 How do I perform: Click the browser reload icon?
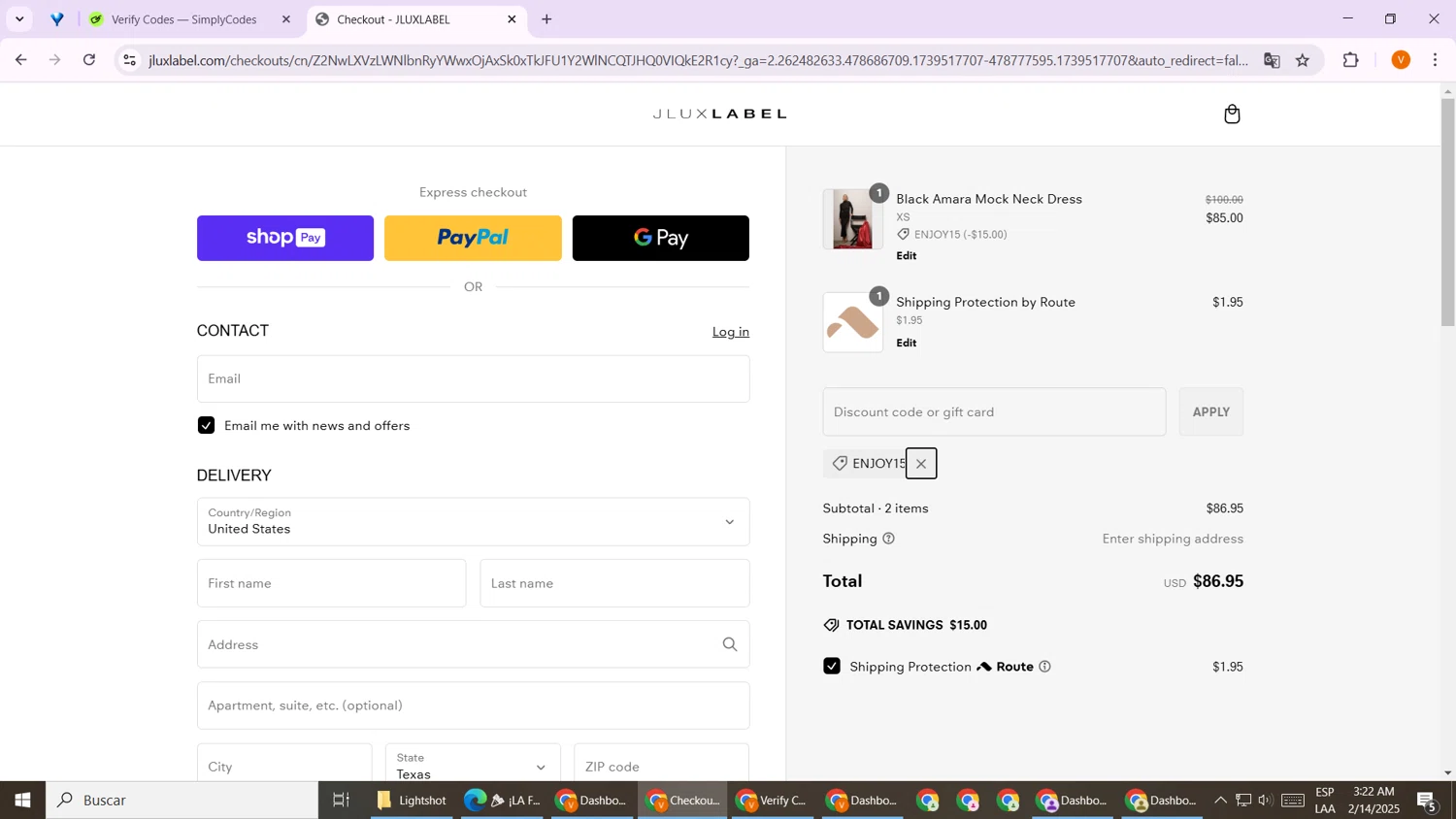click(89, 60)
